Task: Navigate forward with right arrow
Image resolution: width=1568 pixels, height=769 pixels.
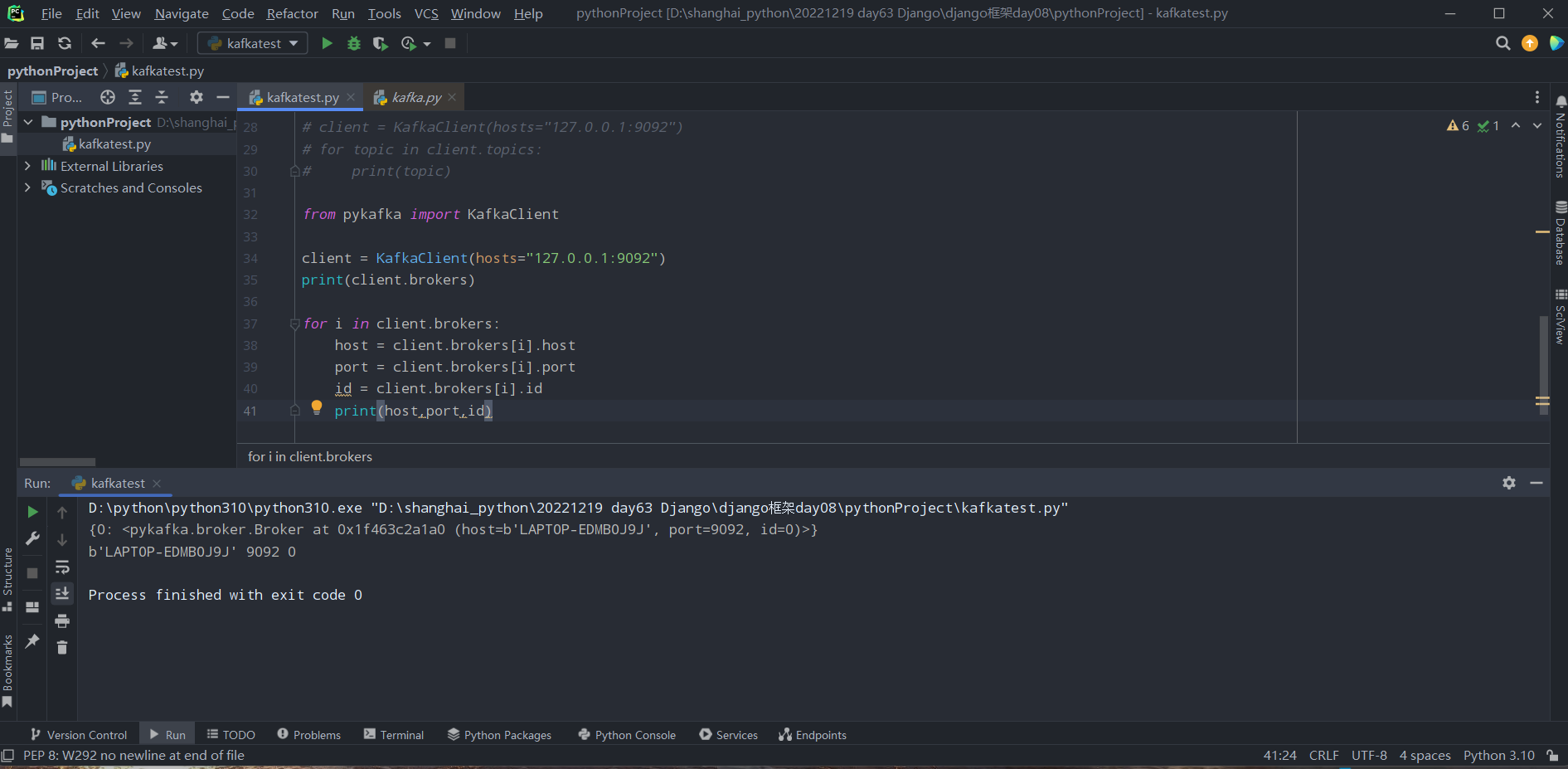Action: coord(126,43)
